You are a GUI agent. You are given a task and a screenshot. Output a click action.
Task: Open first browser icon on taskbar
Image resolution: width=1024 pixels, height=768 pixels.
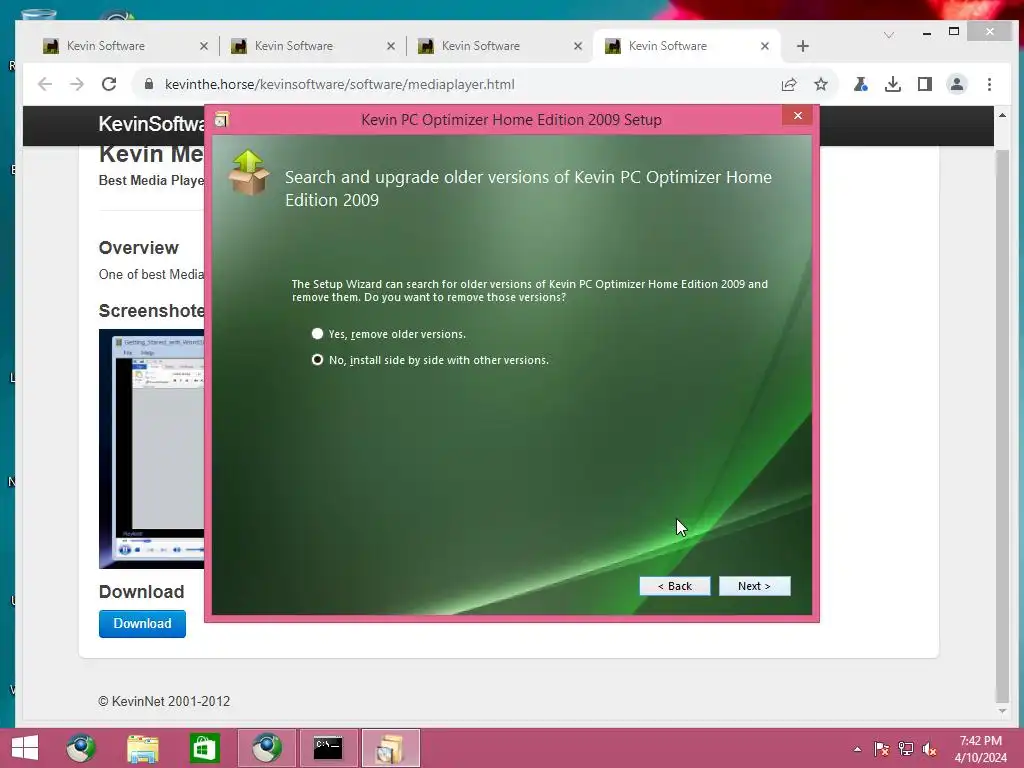click(81, 748)
